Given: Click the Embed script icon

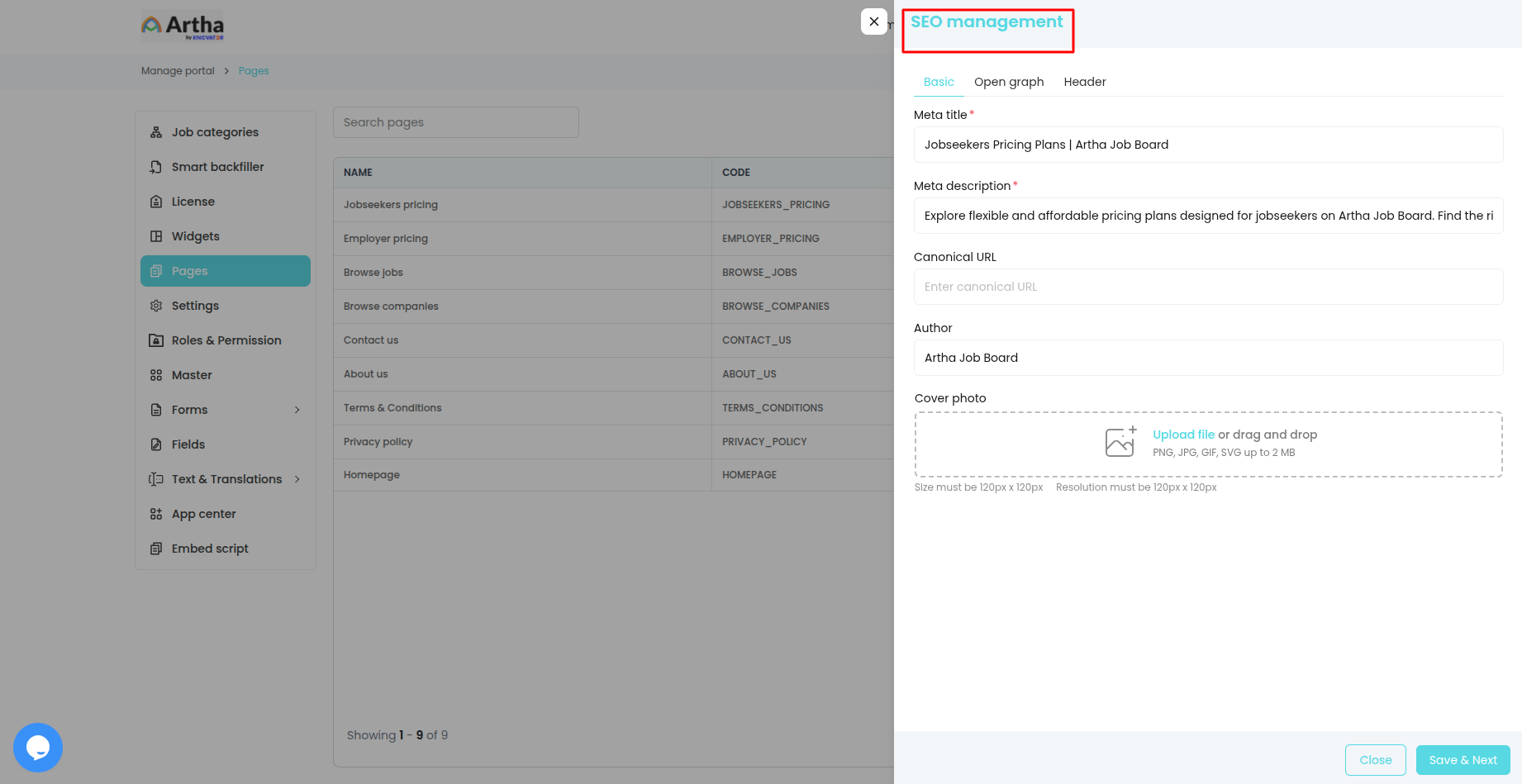Looking at the screenshot, I should 156,549.
